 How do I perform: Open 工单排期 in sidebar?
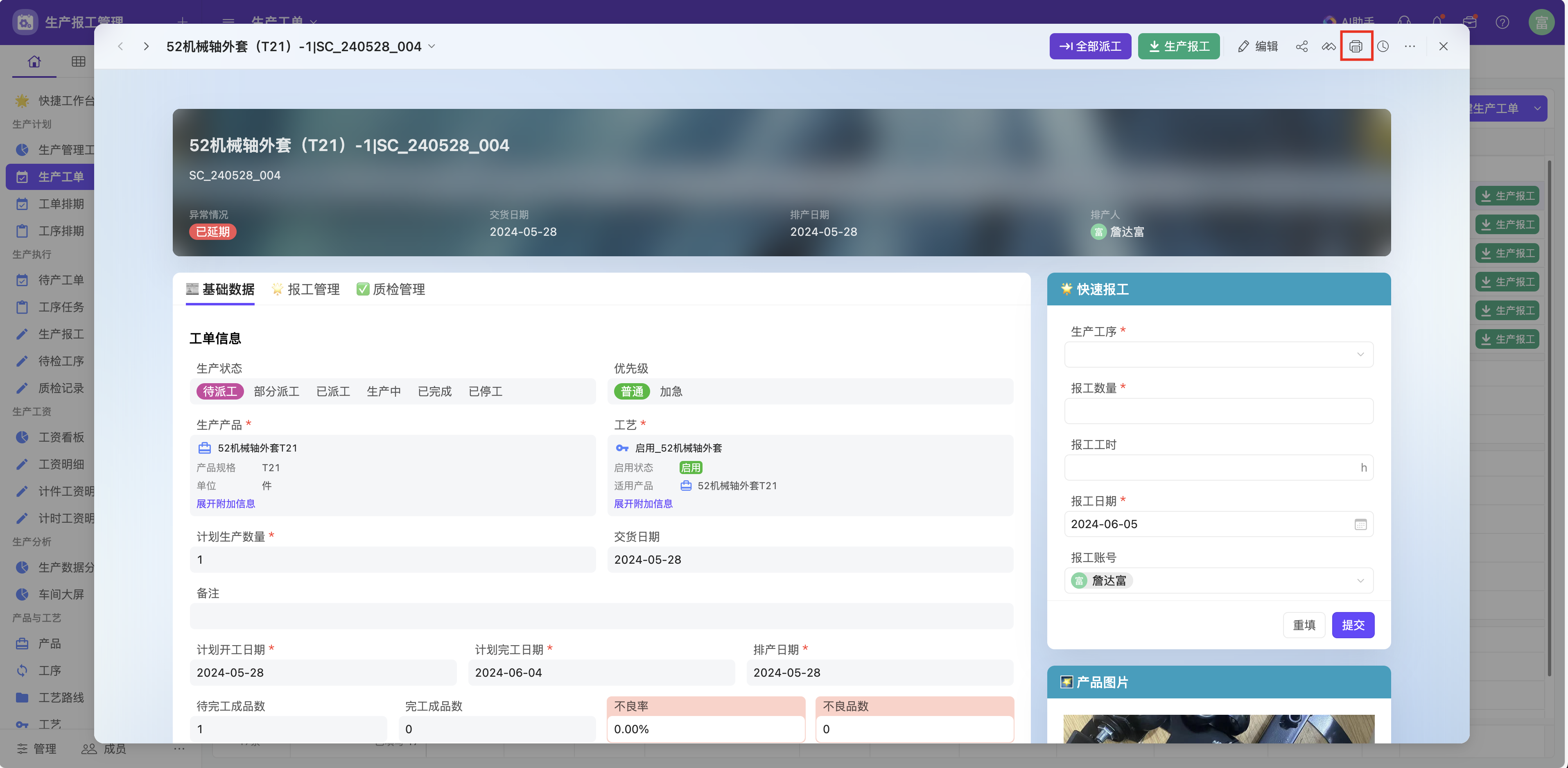tap(50, 204)
